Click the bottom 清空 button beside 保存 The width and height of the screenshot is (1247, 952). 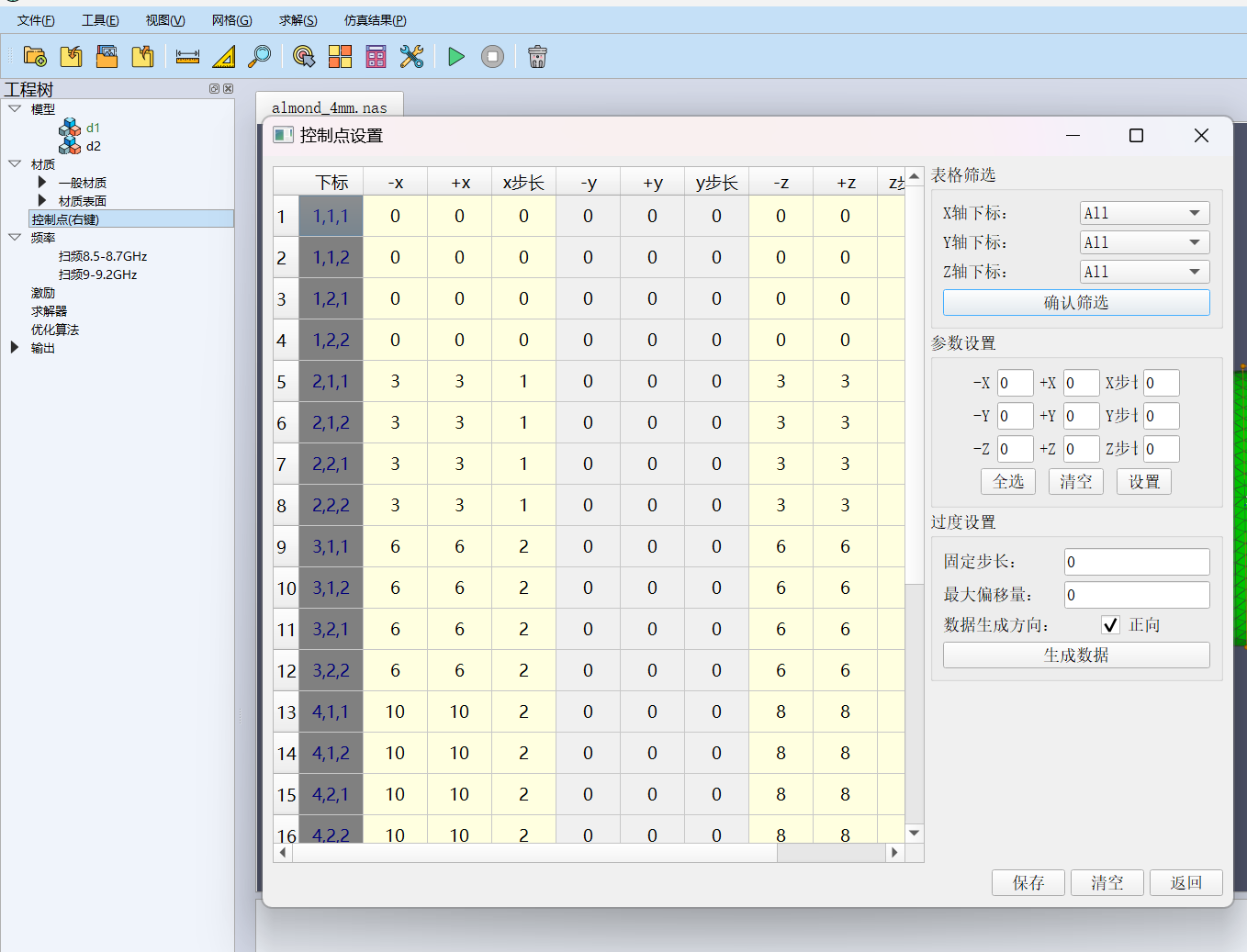[x=1107, y=883]
